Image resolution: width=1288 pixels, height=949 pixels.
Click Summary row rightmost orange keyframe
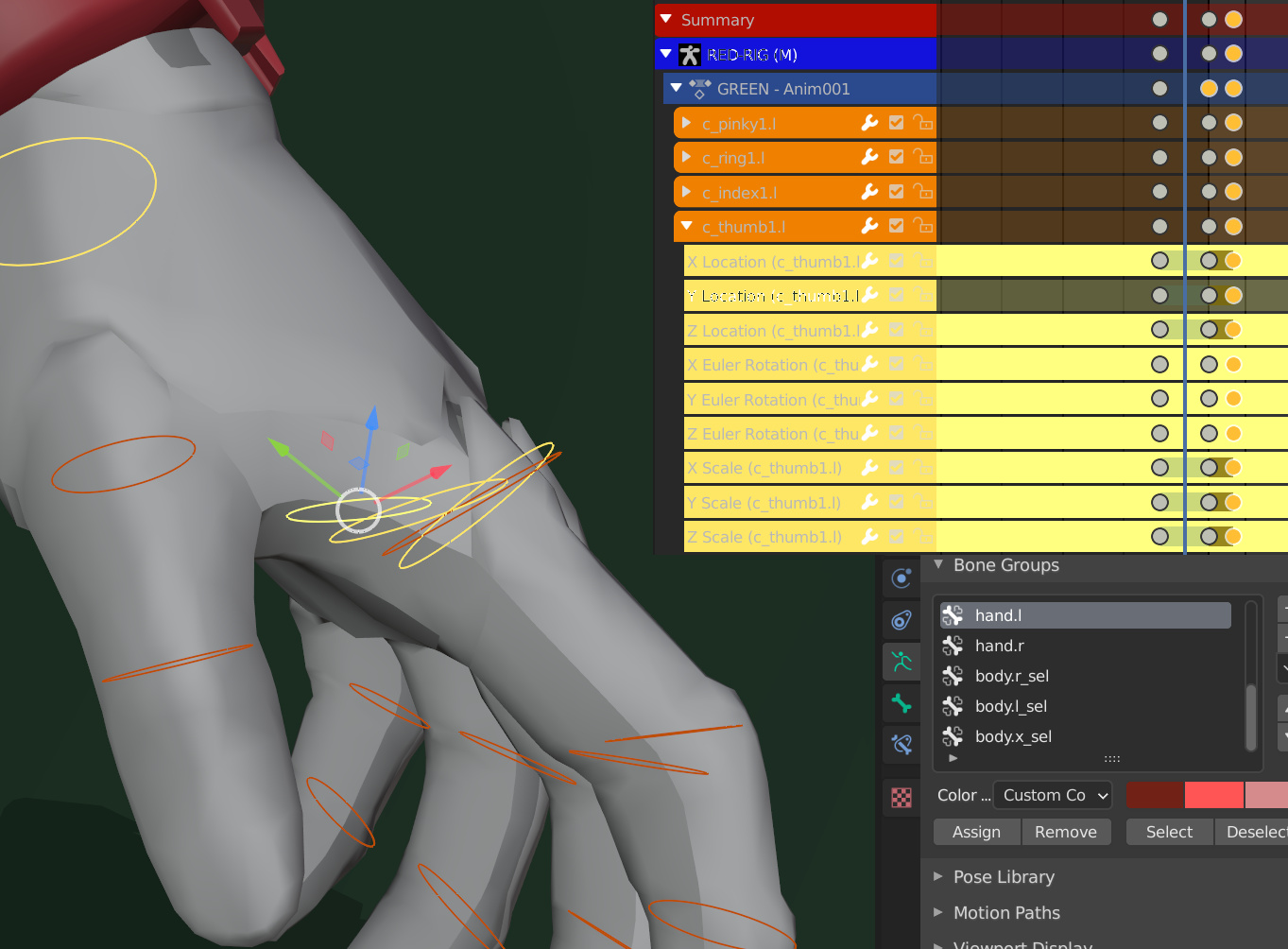[1233, 19]
